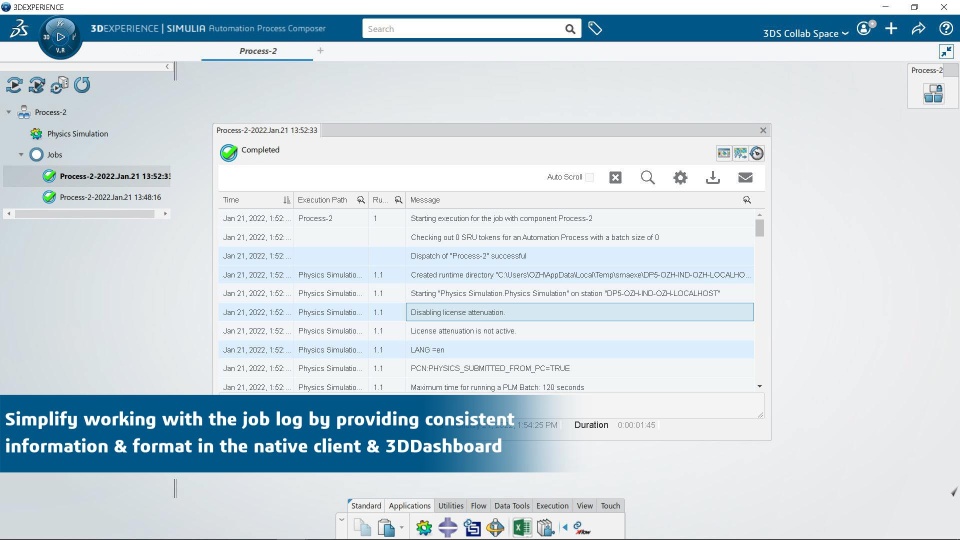Click the tag icon beside search

point(594,28)
